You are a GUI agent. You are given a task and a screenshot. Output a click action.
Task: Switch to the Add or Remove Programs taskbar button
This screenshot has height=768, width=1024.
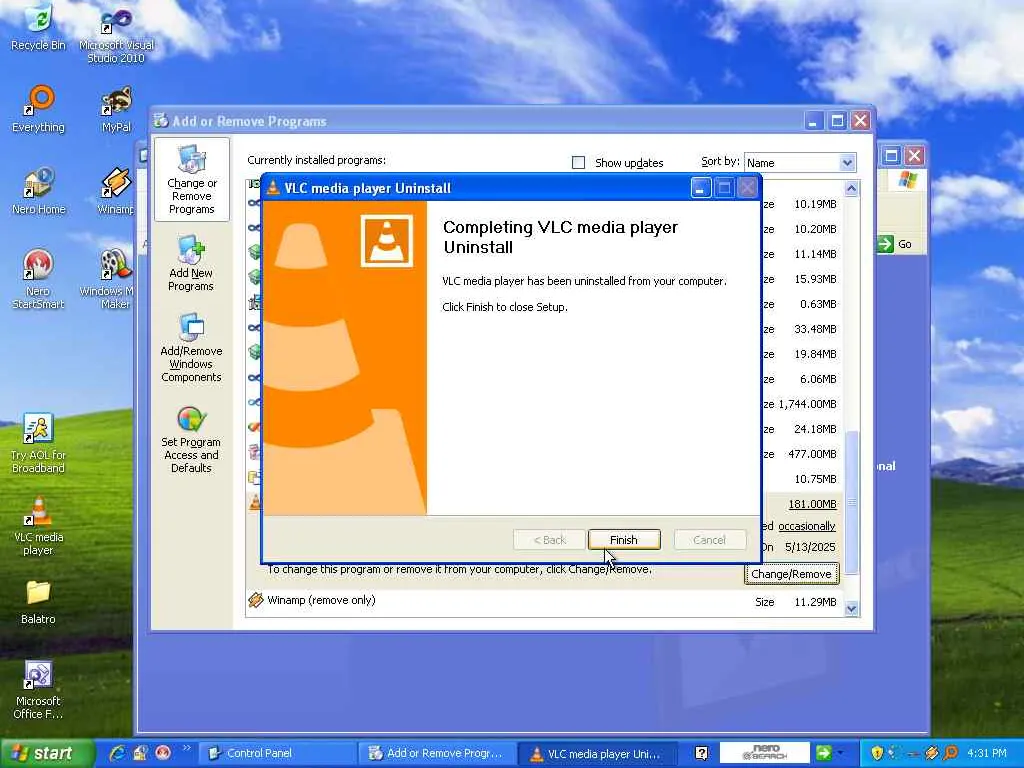point(436,753)
